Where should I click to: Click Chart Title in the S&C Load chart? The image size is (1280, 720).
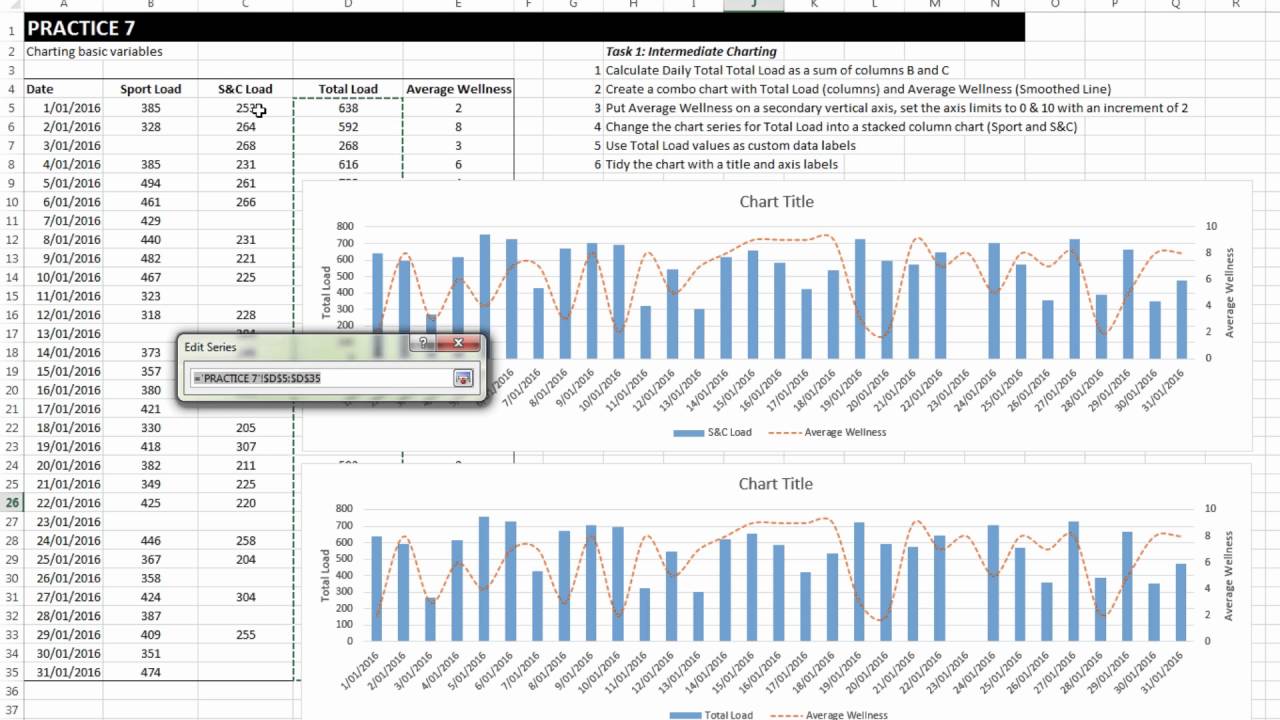(x=776, y=202)
